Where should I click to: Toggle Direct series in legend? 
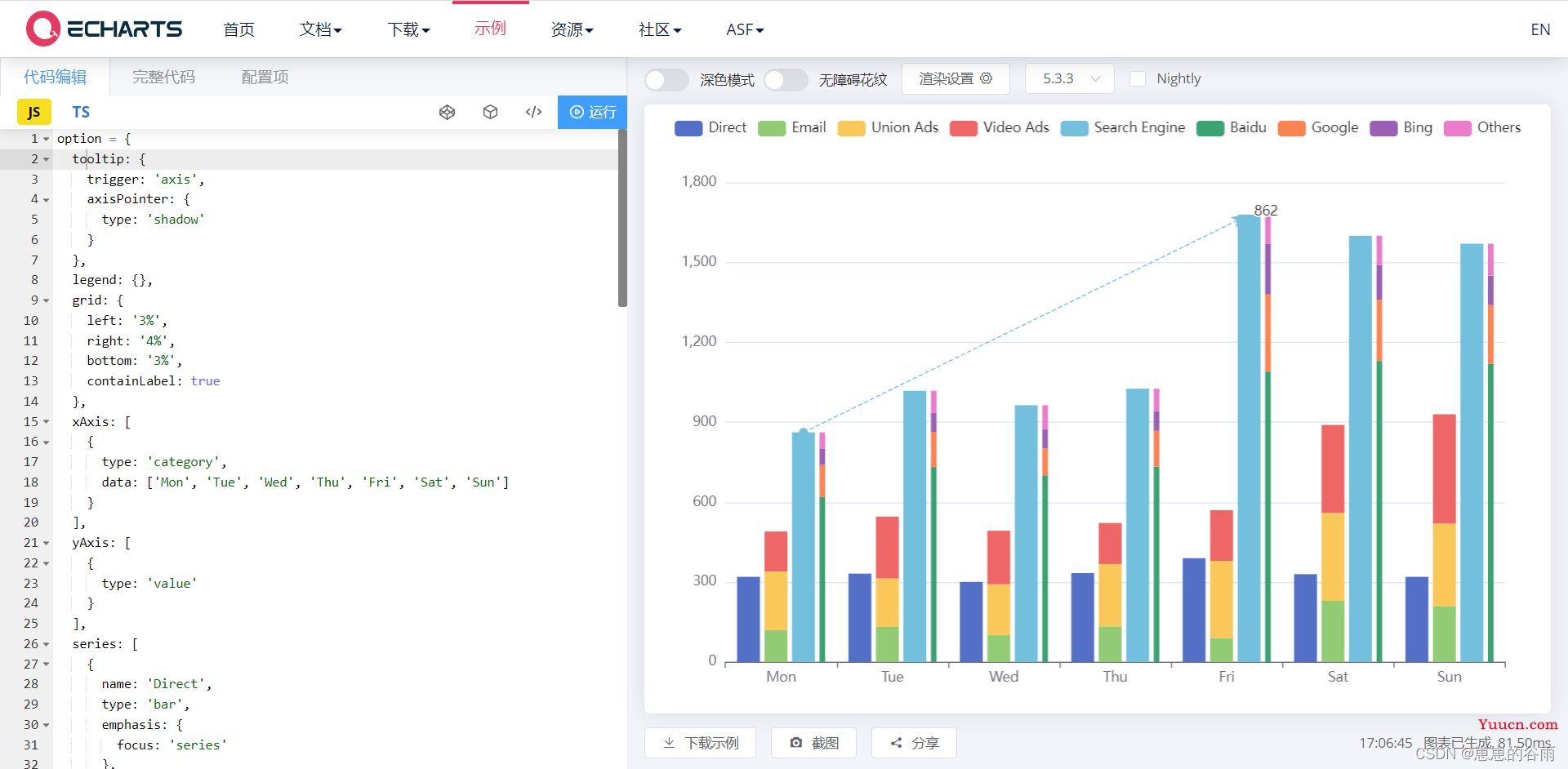coord(710,127)
